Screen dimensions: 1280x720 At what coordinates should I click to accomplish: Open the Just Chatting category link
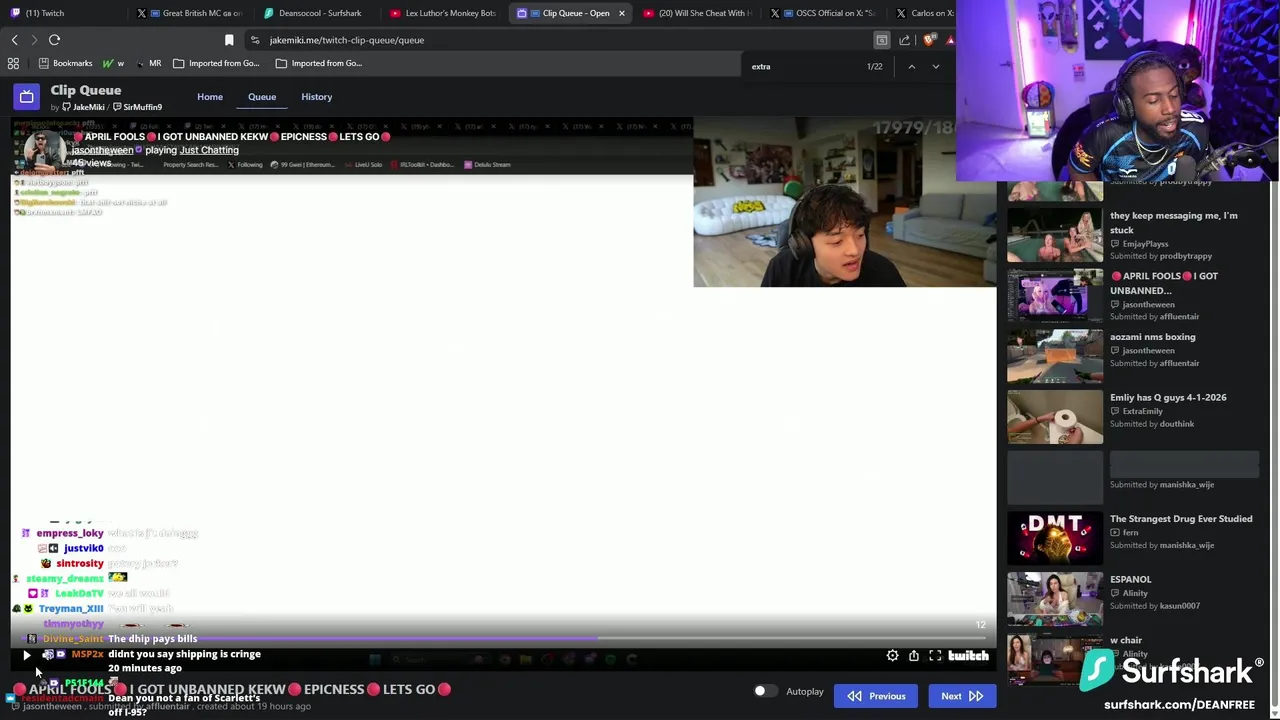pos(209,150)
